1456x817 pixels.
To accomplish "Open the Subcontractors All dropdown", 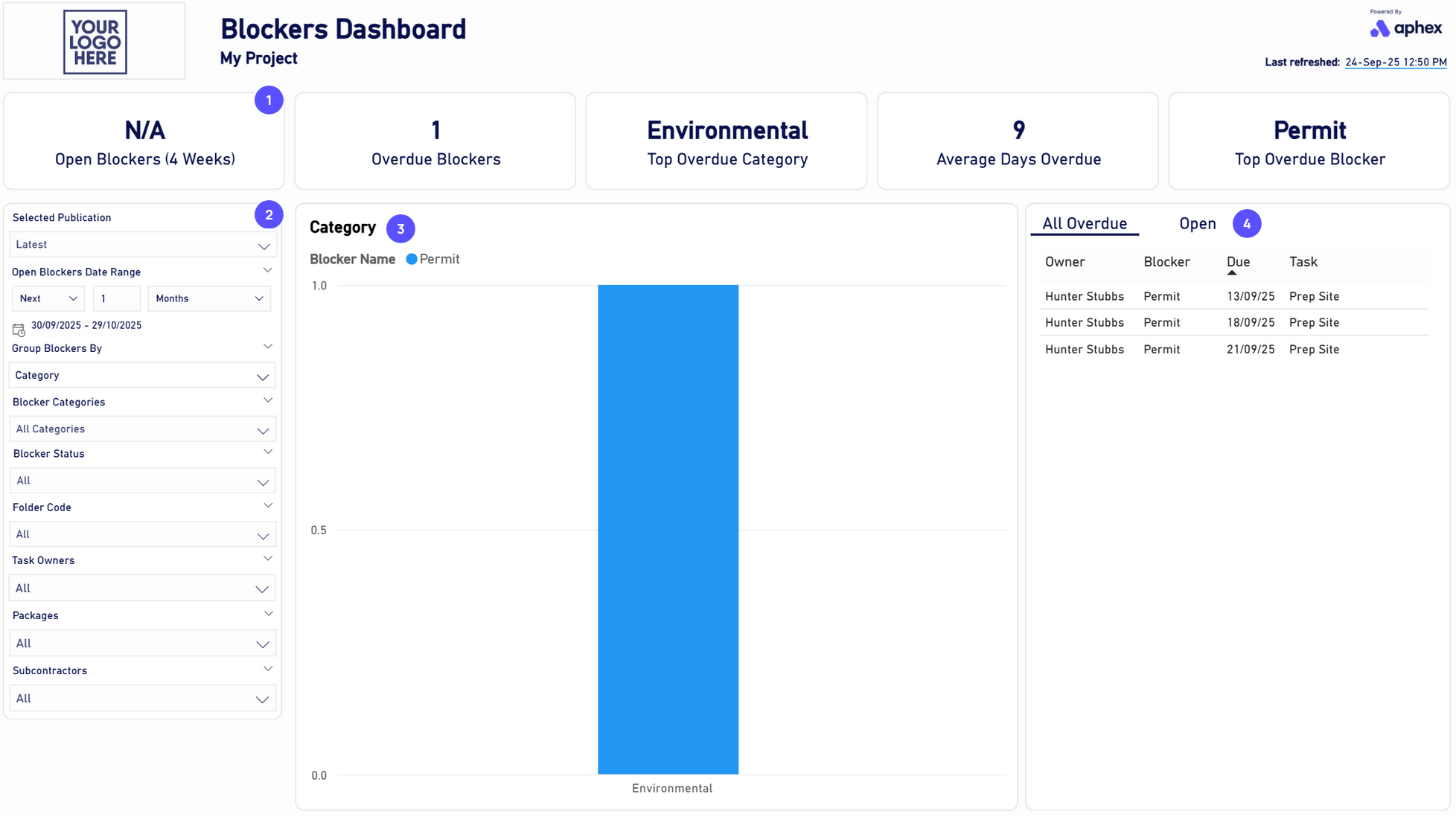I will [x=142, y=699].
